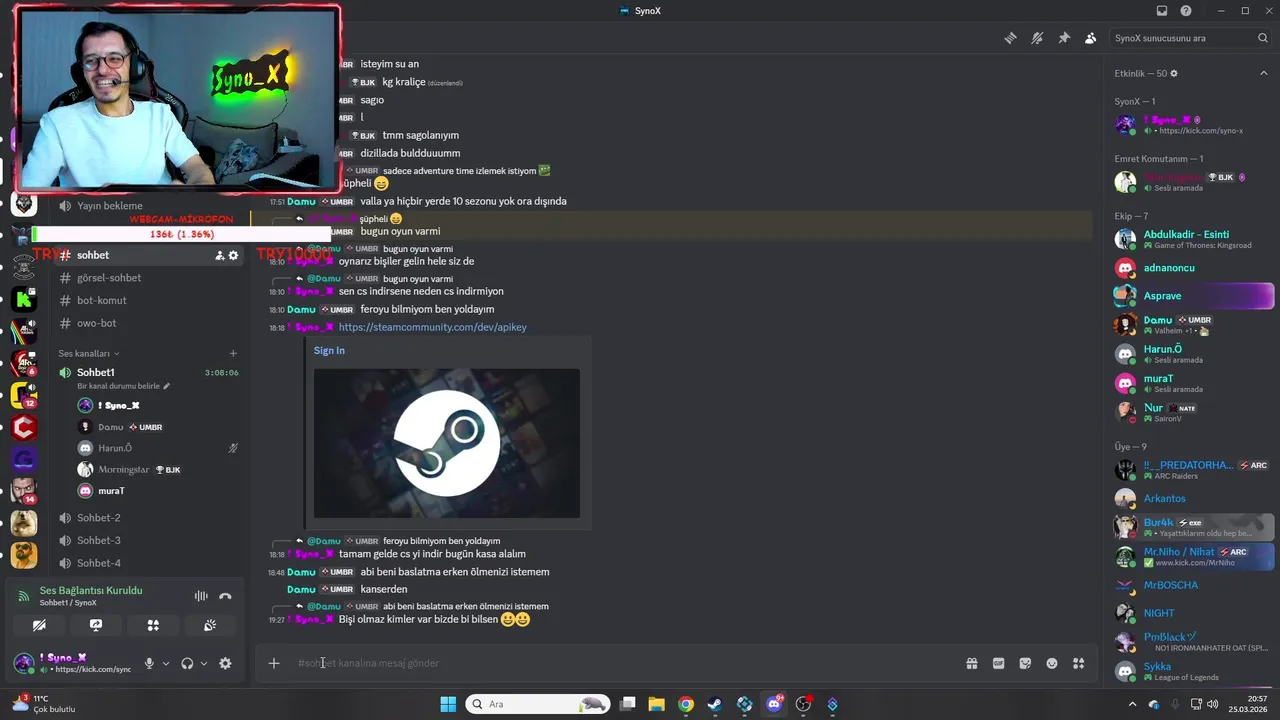This screenshot has height=720, width=1280.
Task: Click the Sign In embed title
Action: tap(329, 350)
